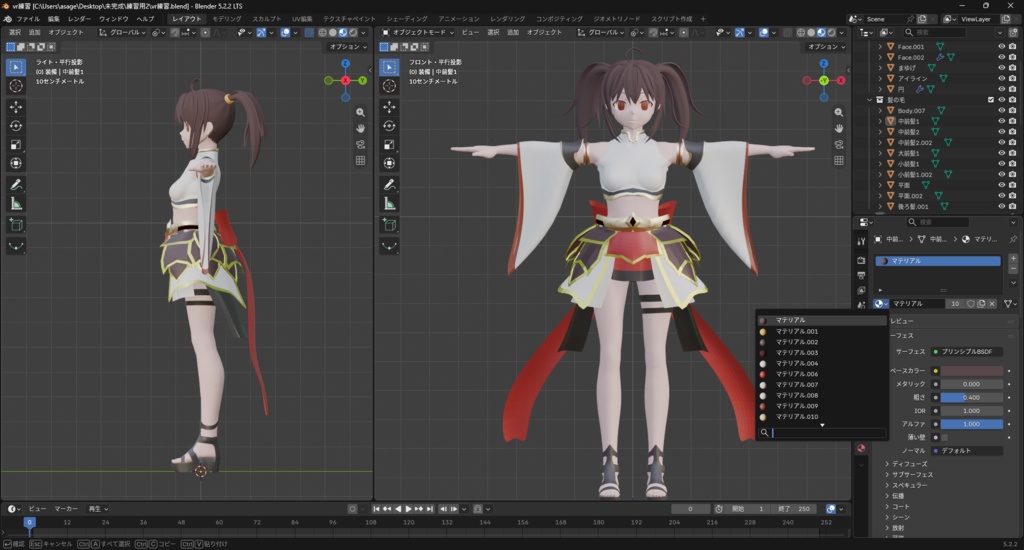Hide Body.007 object via eye icon

click(x=1001, y=110)
